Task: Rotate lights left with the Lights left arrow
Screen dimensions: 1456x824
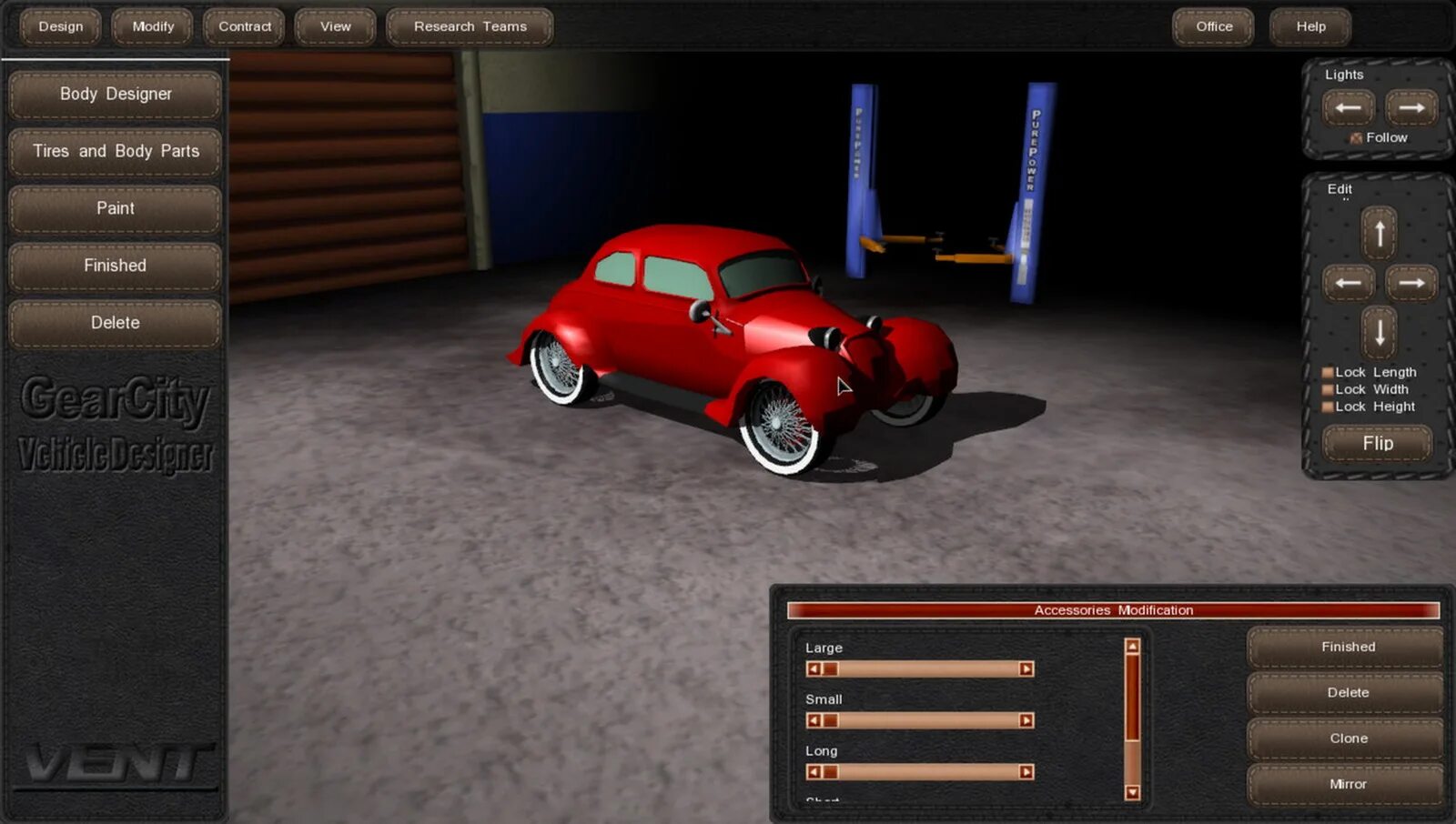Action: (x=1348, y=107)
